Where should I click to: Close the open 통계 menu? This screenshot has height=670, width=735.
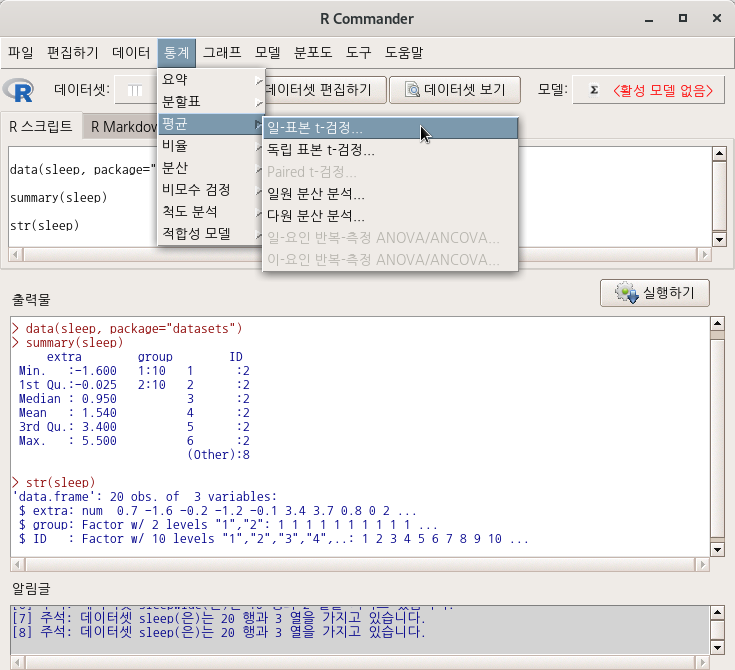point(177,52)
